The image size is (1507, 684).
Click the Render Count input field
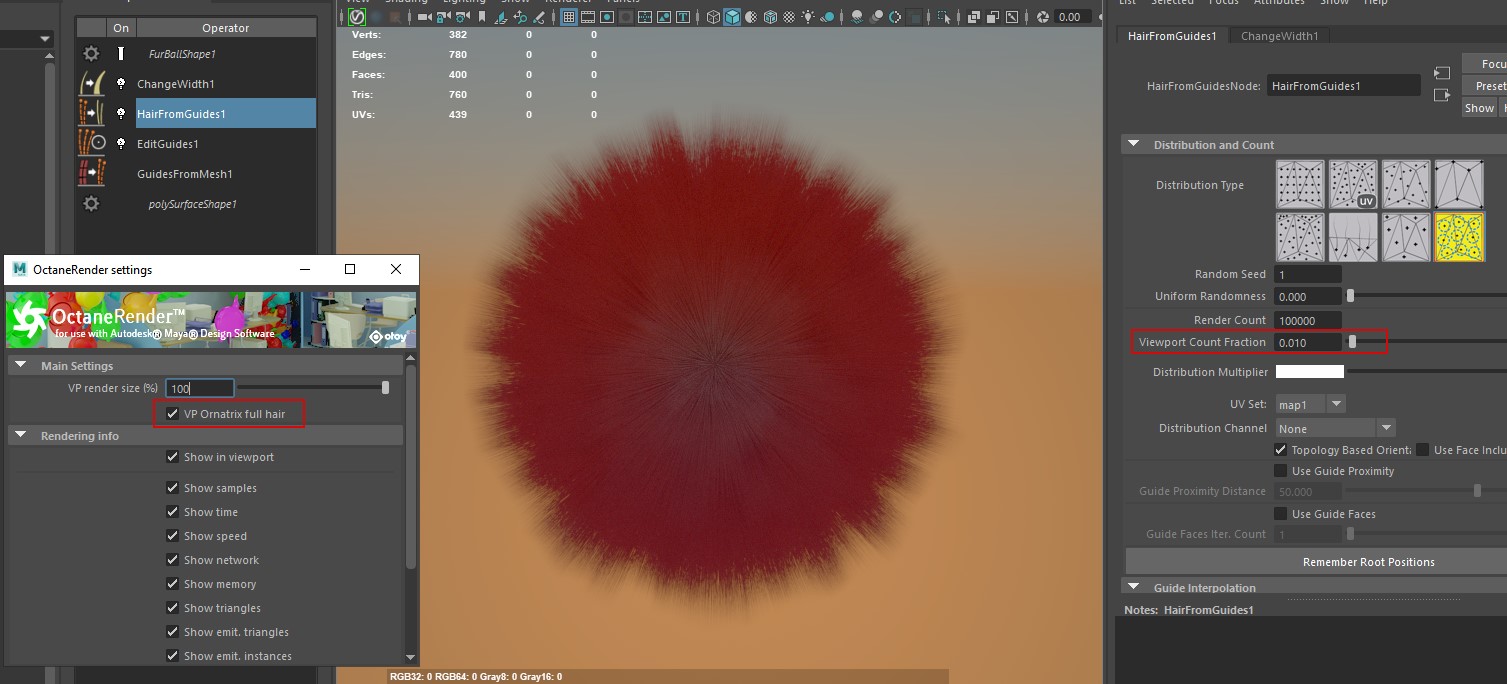(1308, 320)
